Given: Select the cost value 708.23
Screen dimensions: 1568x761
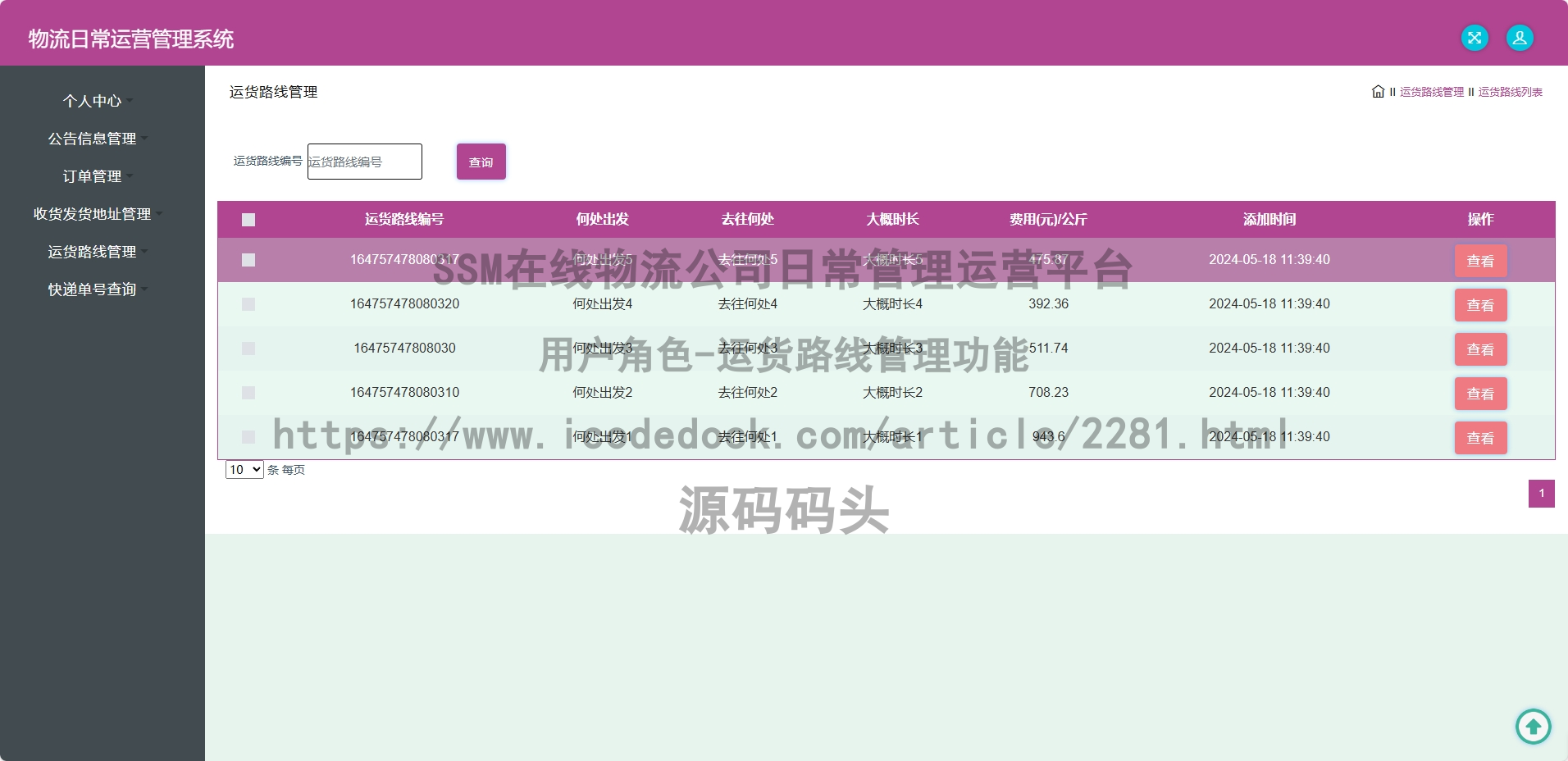Looking at the screenshot, I should (1048, 392).
